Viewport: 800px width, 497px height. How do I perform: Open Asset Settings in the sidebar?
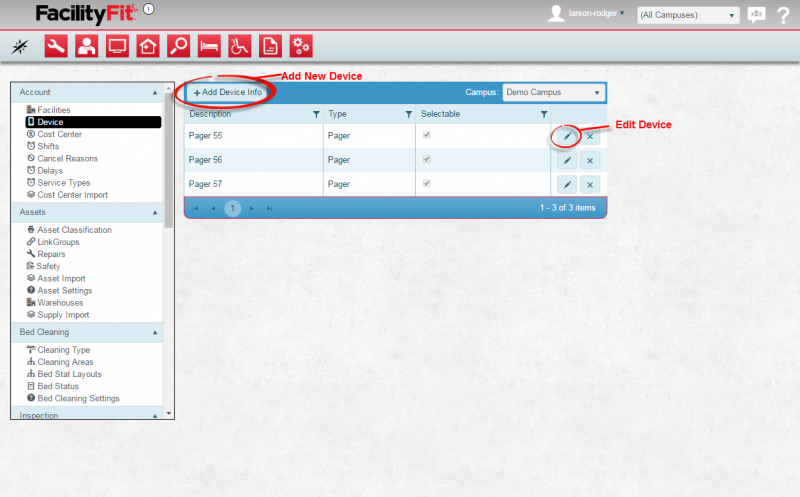pos(60,290)
